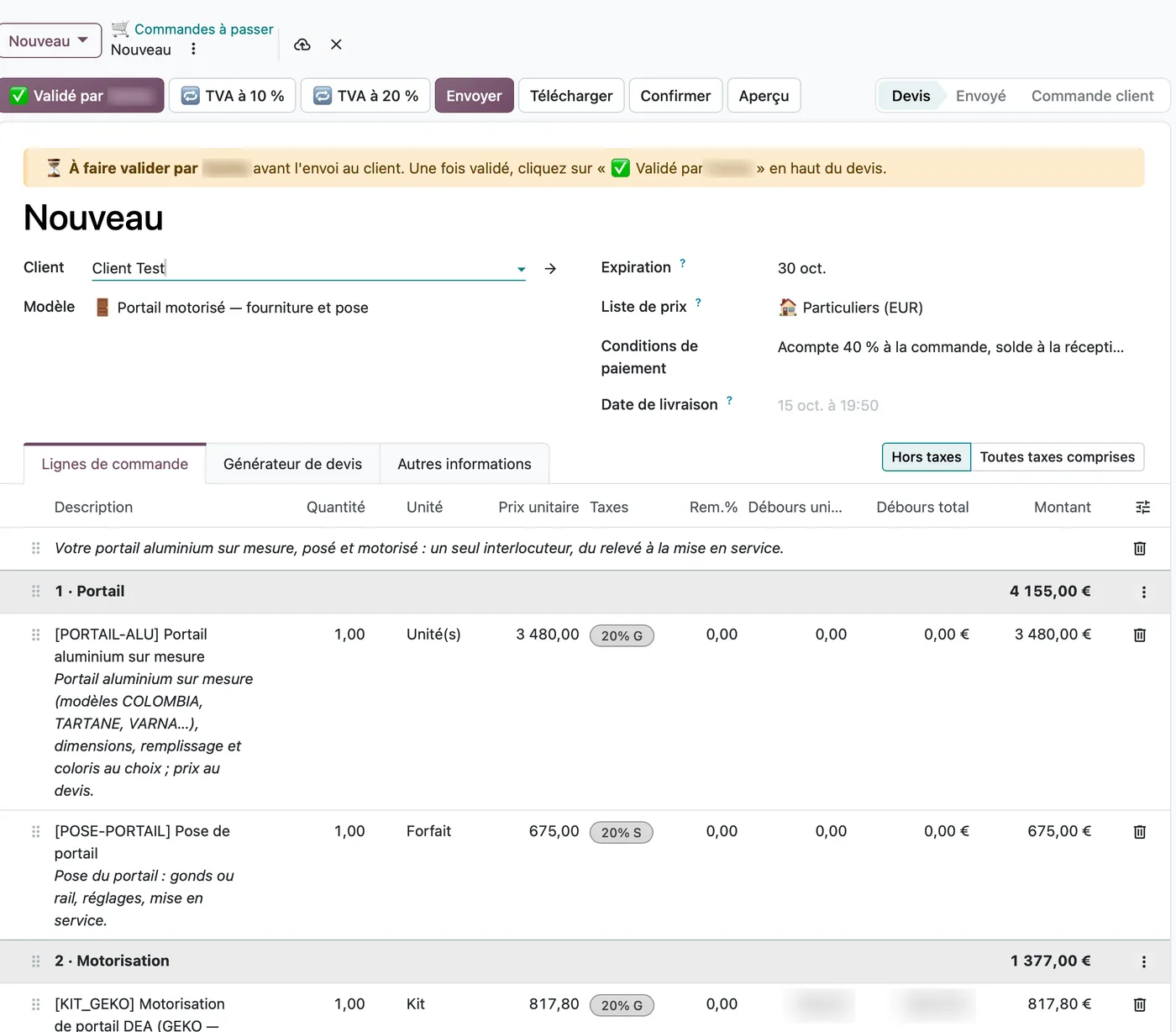Grab the drag handle of section 2 · Motorisation

35,961
